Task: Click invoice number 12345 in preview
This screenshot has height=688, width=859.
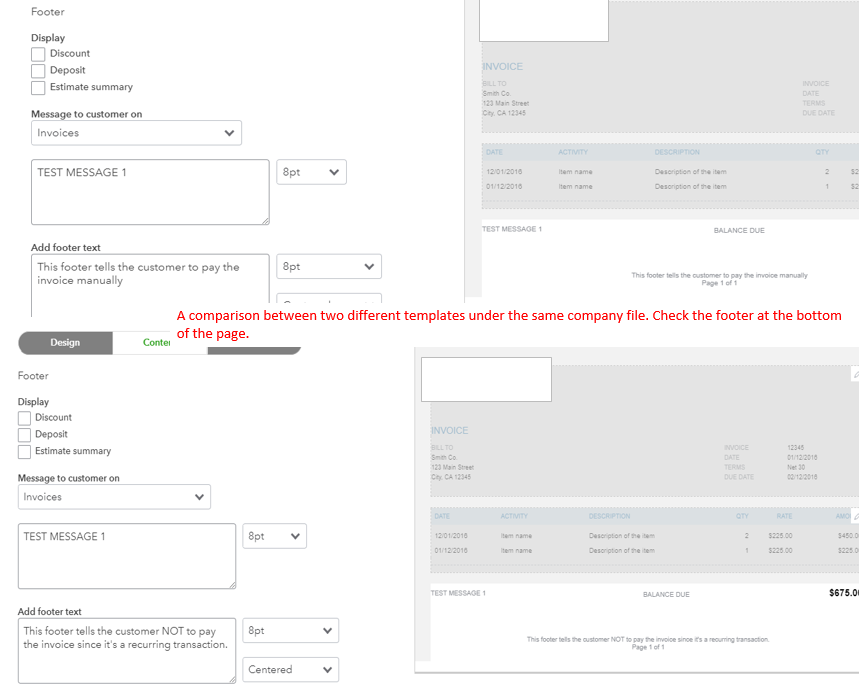Action: [795, 448]
